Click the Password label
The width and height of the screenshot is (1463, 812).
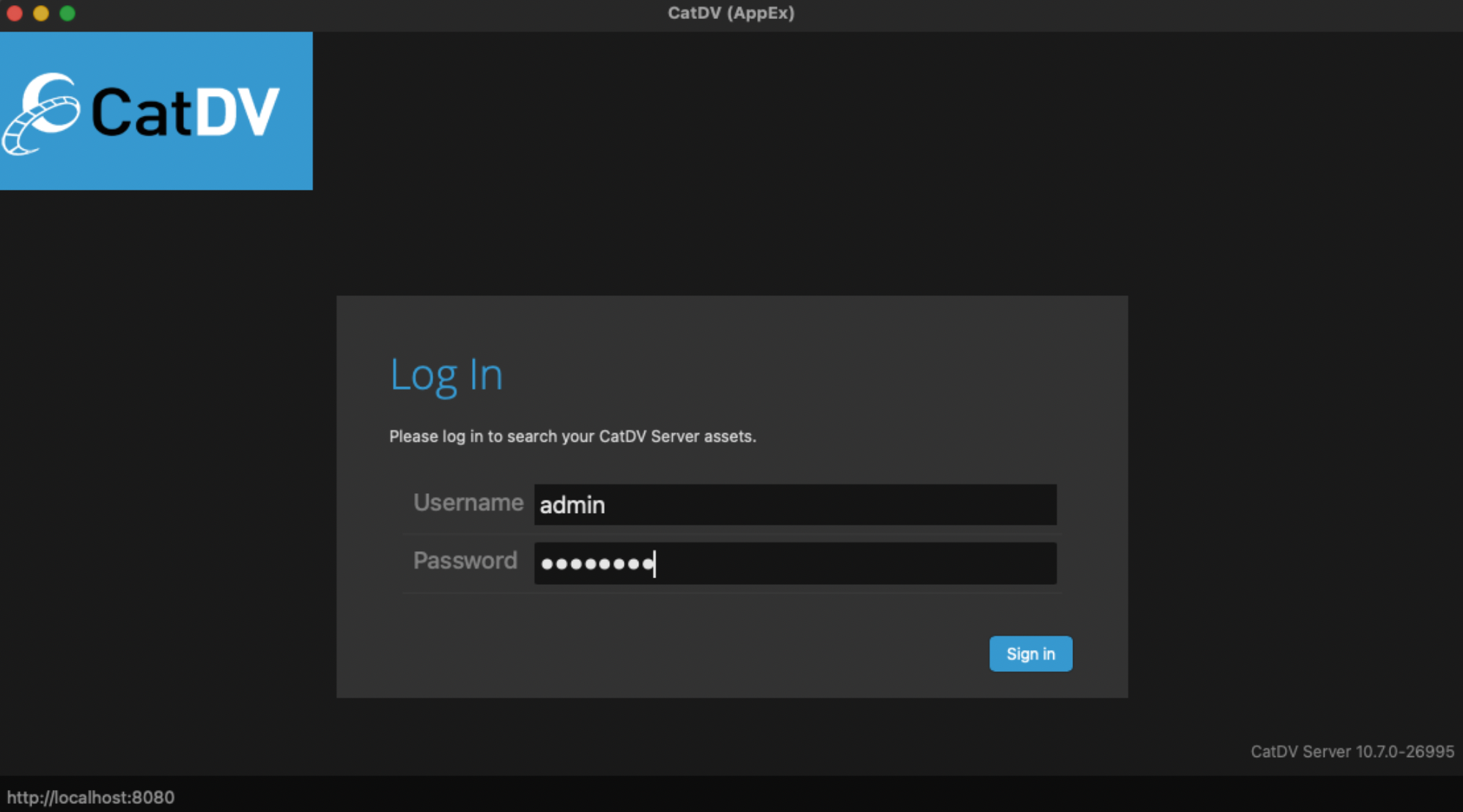[465, 561]
